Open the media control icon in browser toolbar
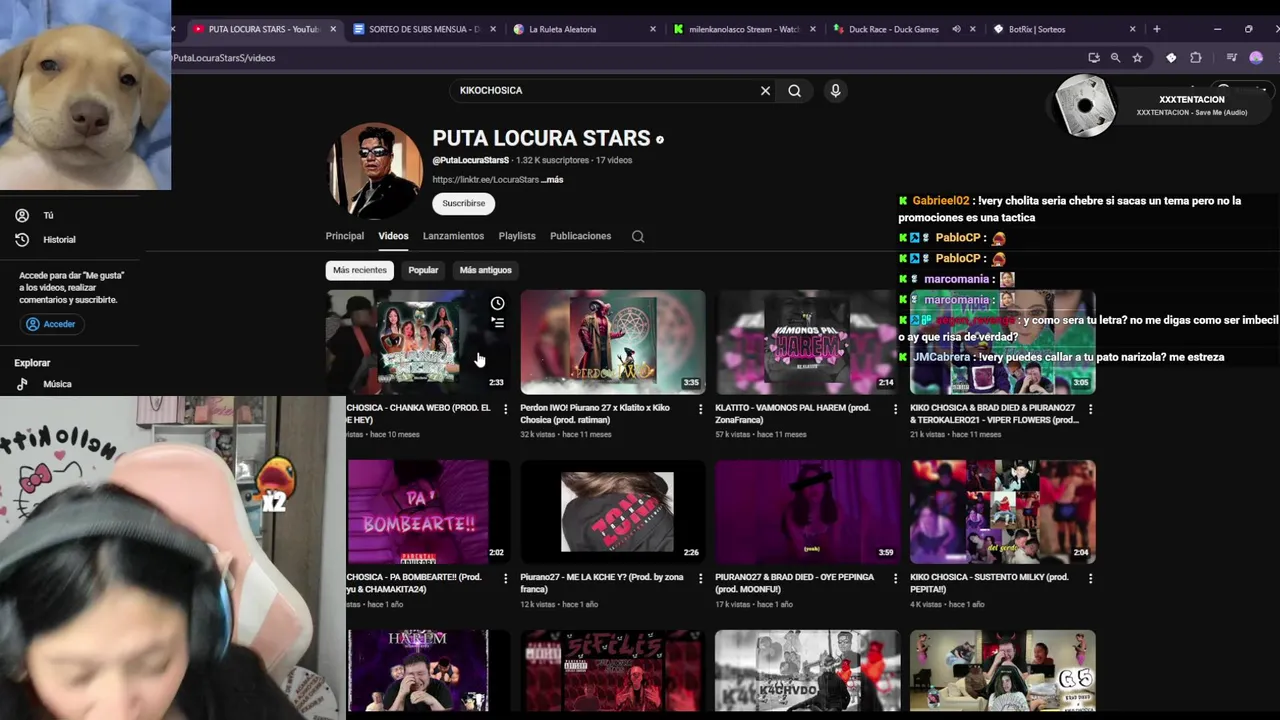1280x720 pixels. click(x=1231, y=58)
